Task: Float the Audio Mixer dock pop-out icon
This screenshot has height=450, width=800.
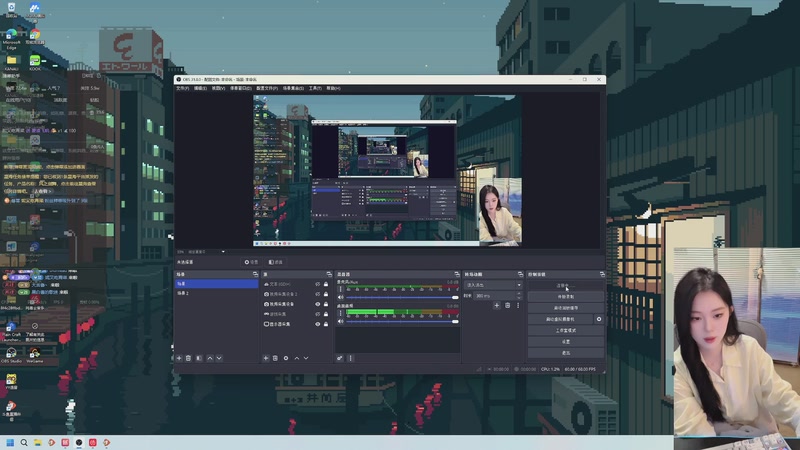Action: (x=457, y=274)
